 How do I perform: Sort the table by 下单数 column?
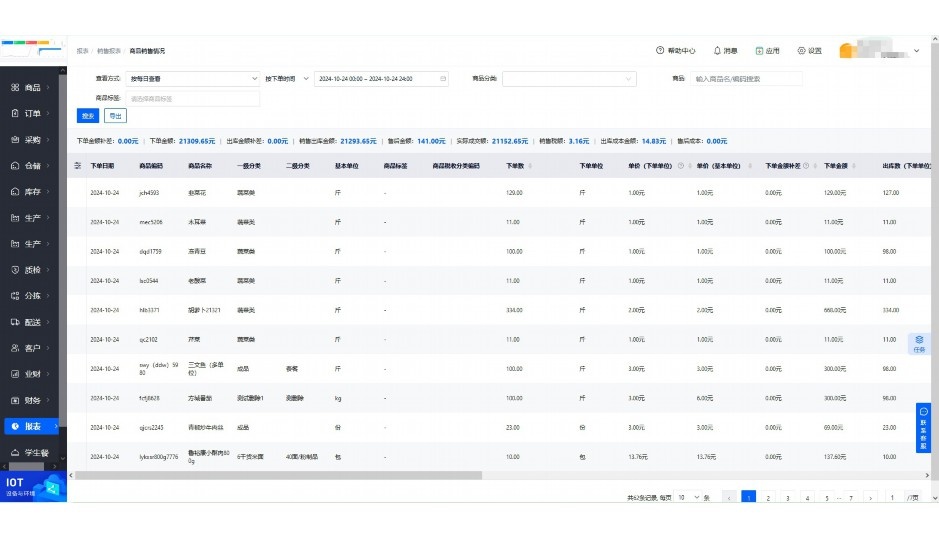pos(529,166)
